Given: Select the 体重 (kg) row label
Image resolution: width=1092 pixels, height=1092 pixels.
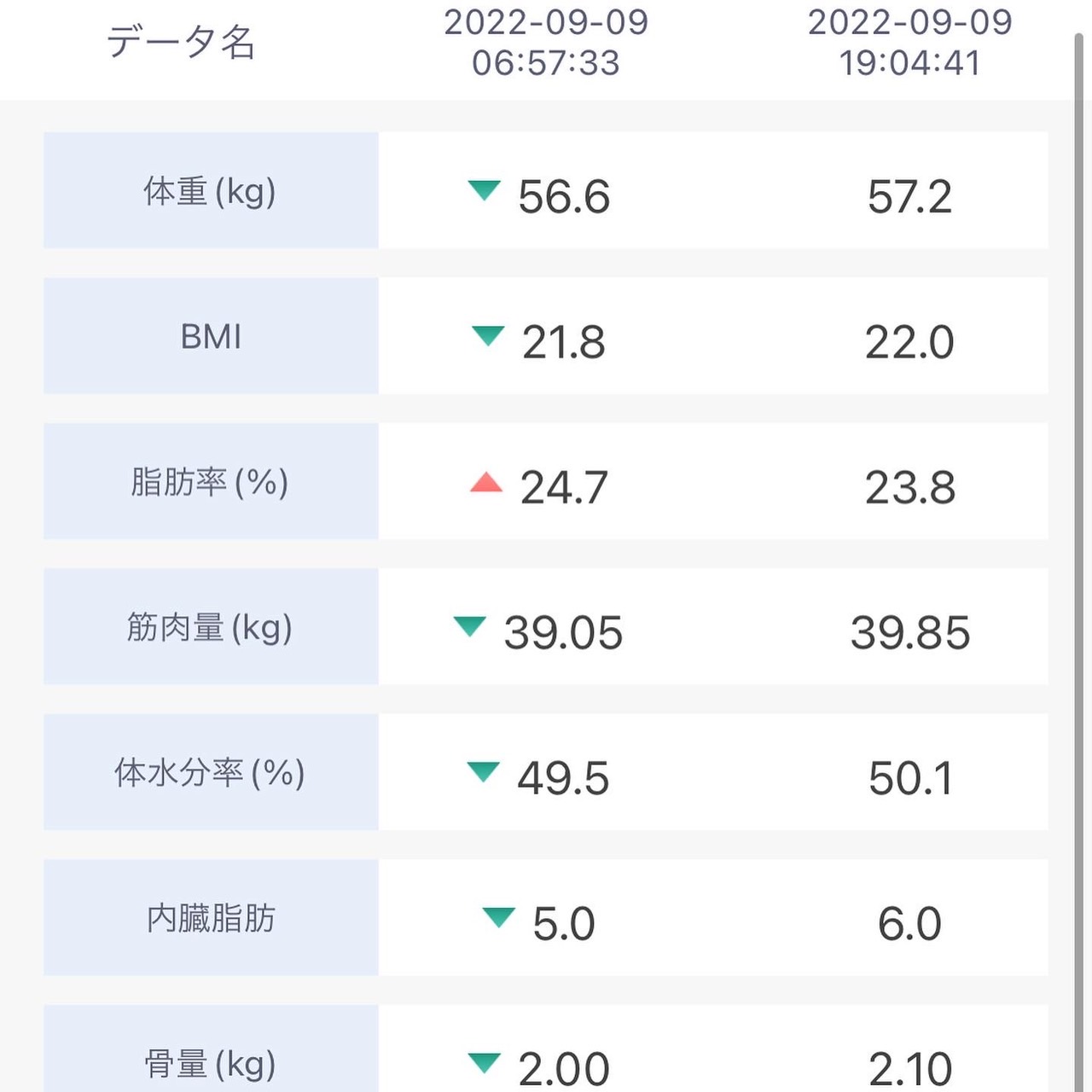Looking at the screenshot, I should point(211,190).
